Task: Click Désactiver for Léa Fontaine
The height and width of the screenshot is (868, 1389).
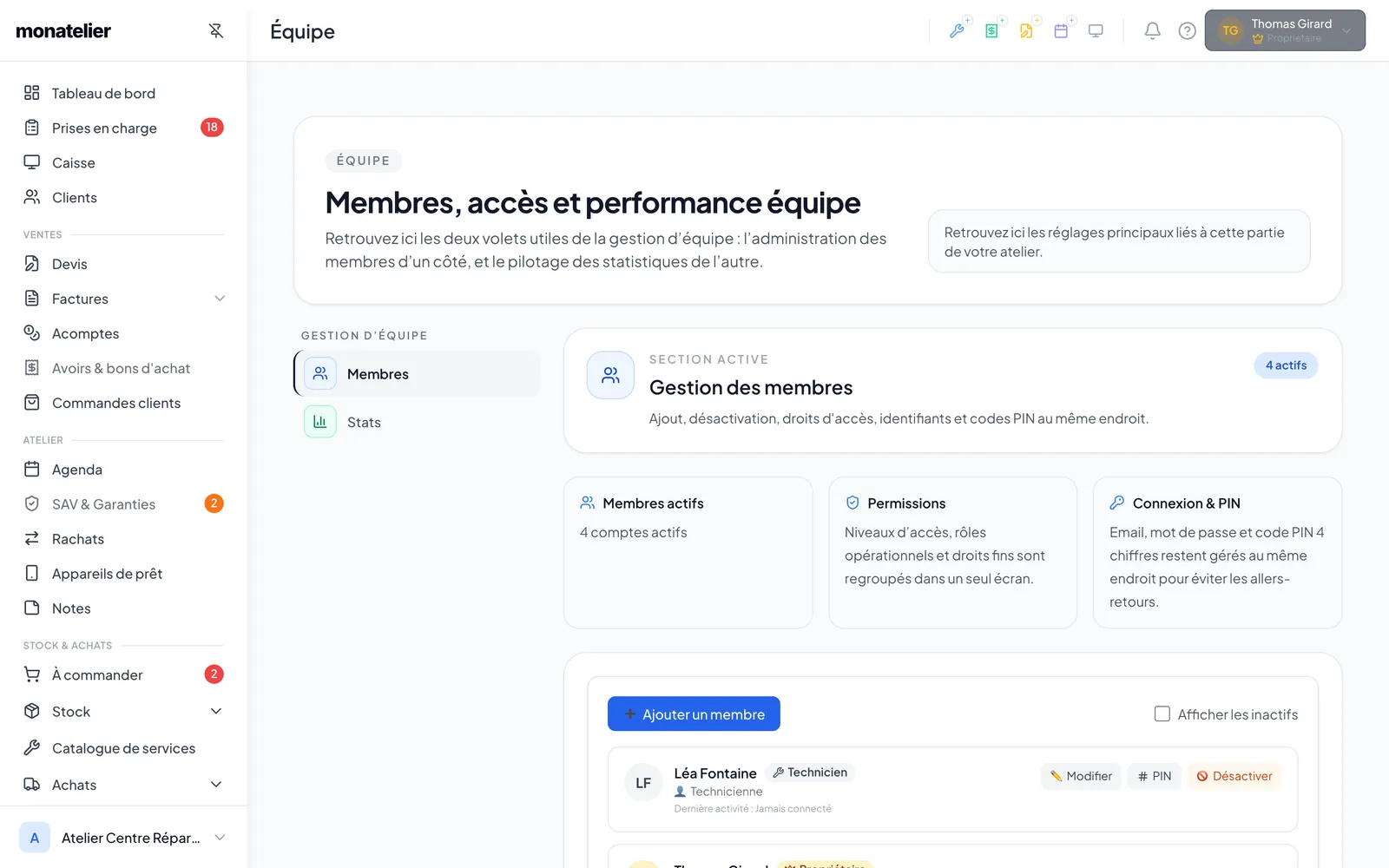Action: point(1234,776)
